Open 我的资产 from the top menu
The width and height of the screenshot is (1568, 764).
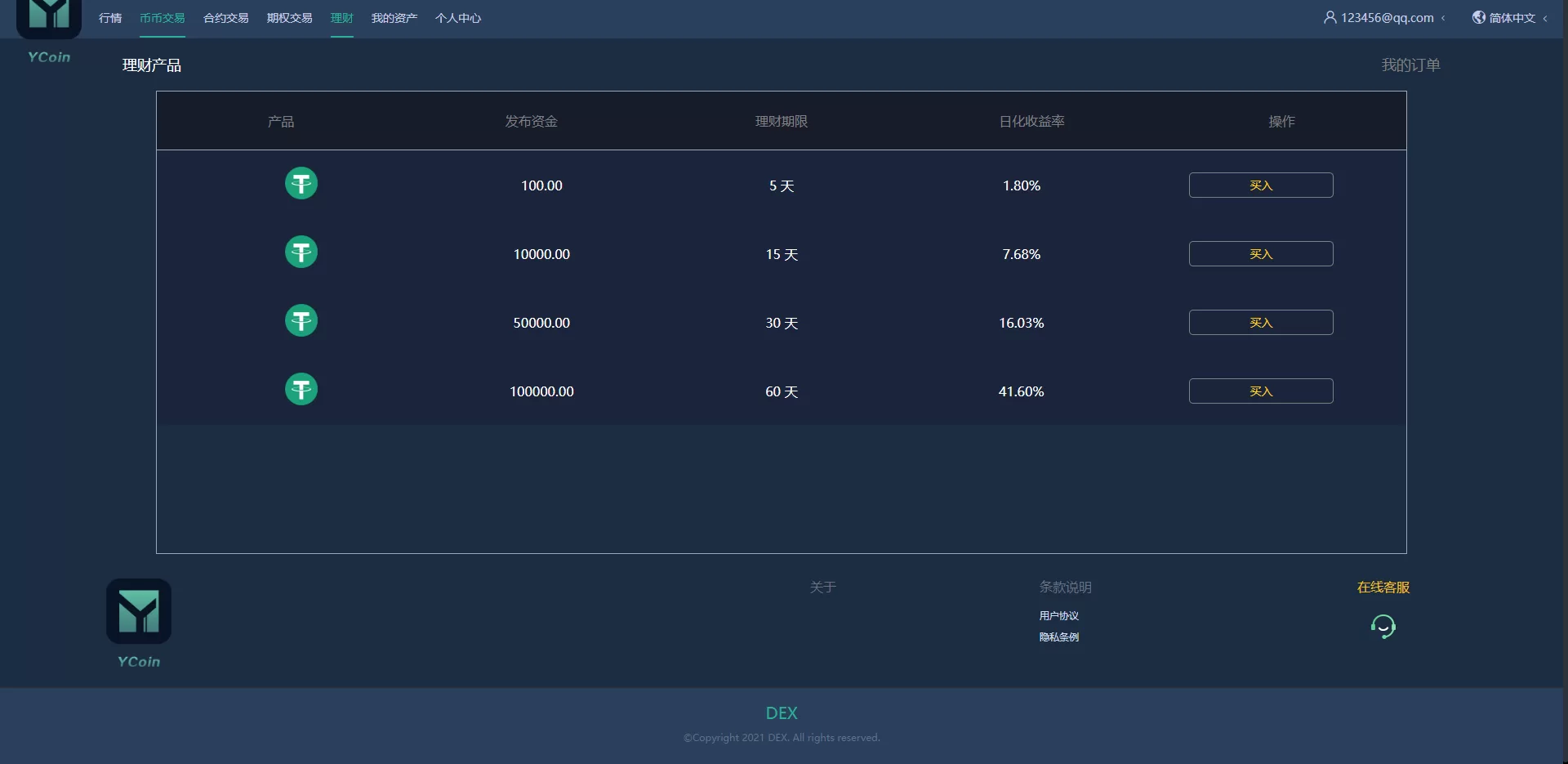pos(394,18)
